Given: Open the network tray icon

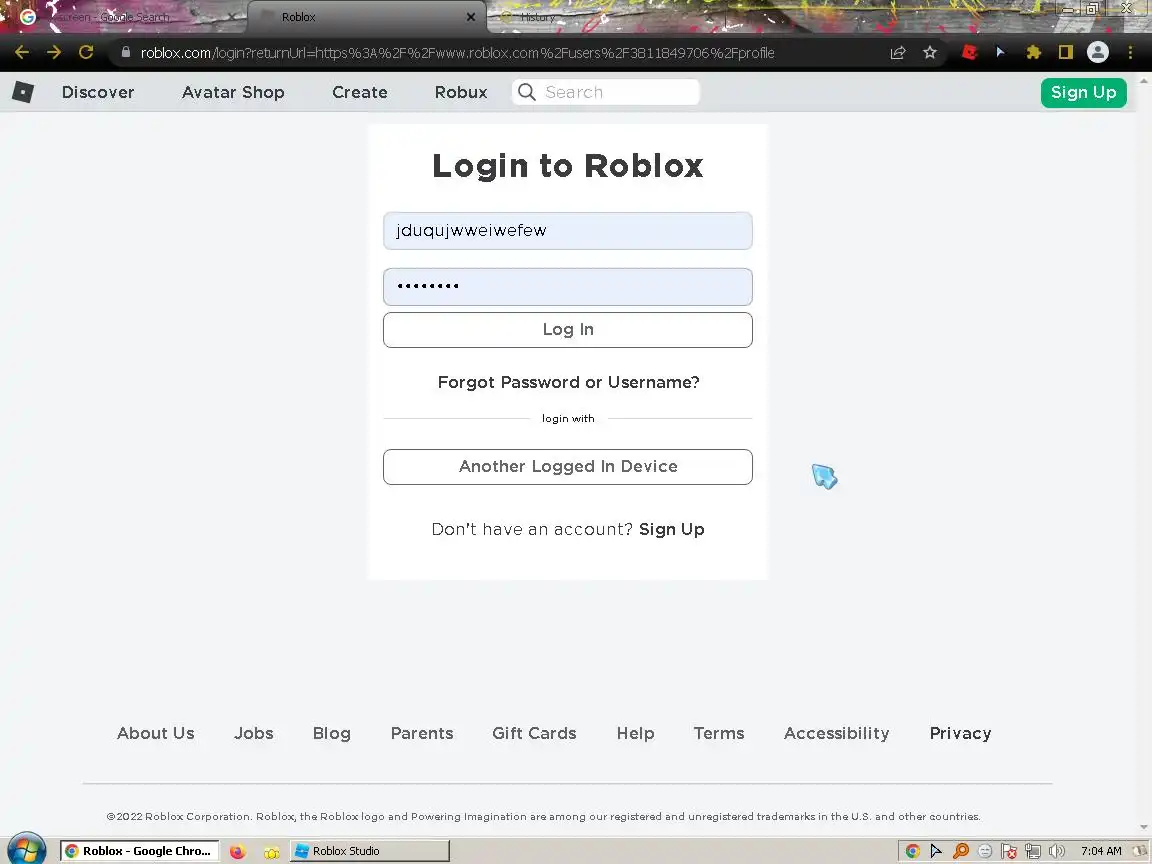Looking at the screenshot, I should coord(1033,851).
